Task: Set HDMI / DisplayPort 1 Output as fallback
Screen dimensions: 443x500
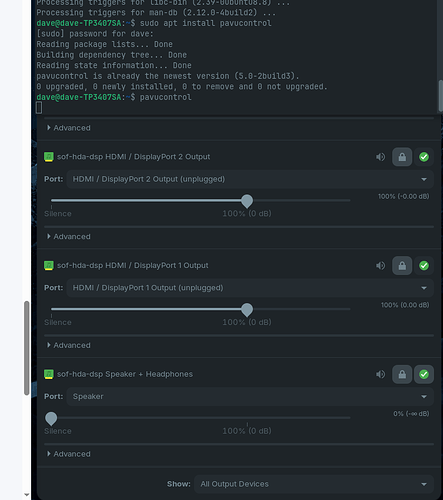Action: point(424,266)
